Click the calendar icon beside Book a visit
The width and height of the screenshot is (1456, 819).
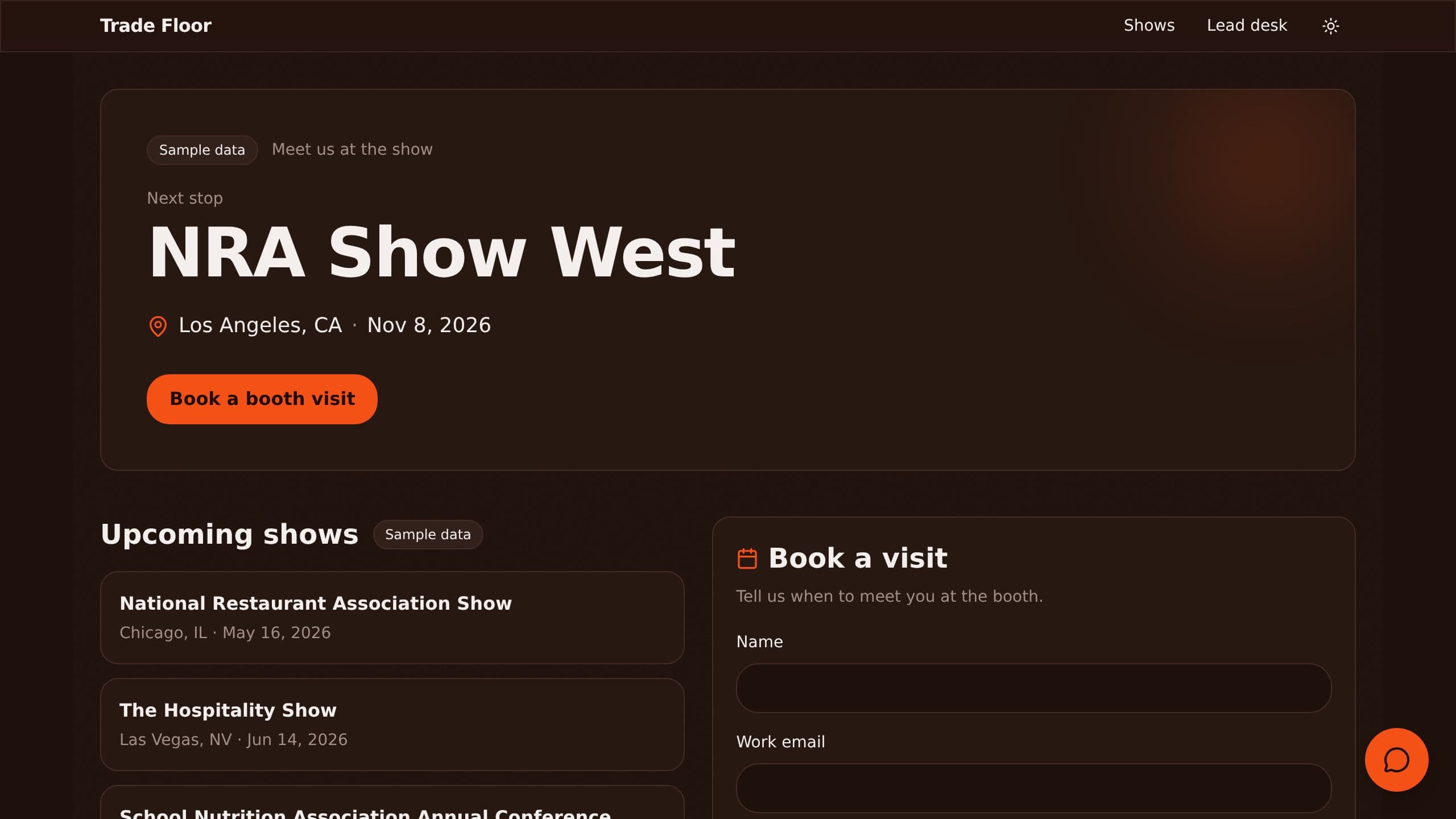coord(747,558)
